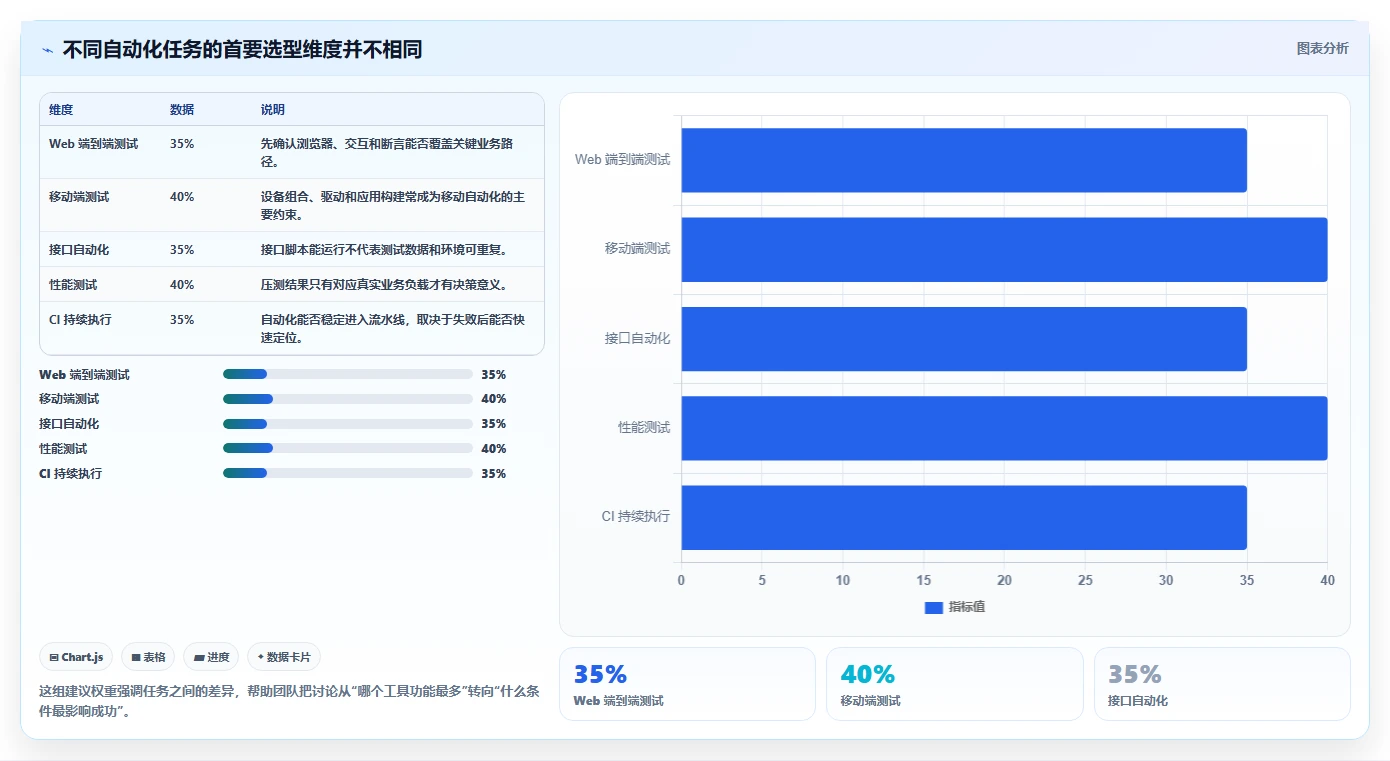Click the 数据 column header
1390x761 pixels.
point(182,110)
